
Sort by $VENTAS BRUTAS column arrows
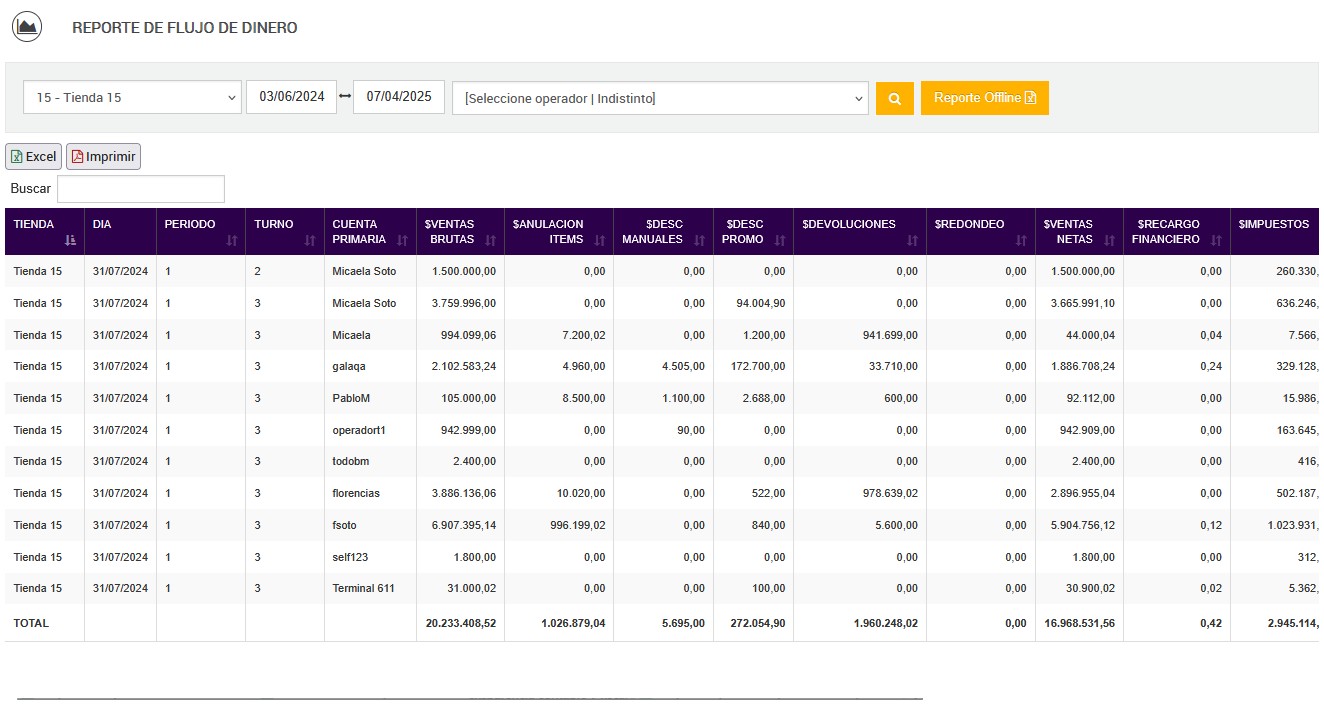tap(490, 240)
